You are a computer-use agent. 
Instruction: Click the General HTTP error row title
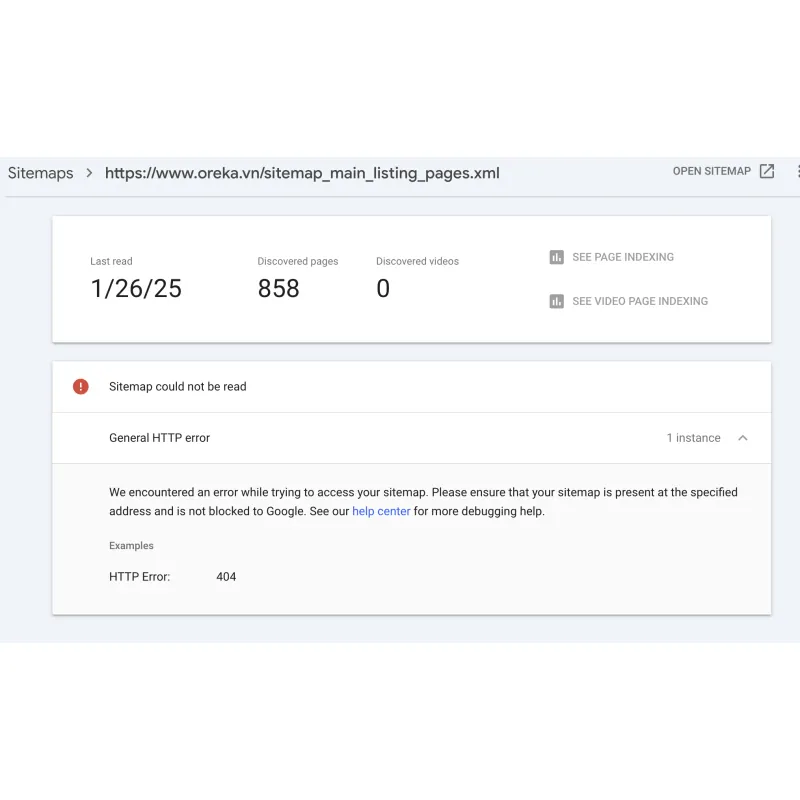click(159, 438)
